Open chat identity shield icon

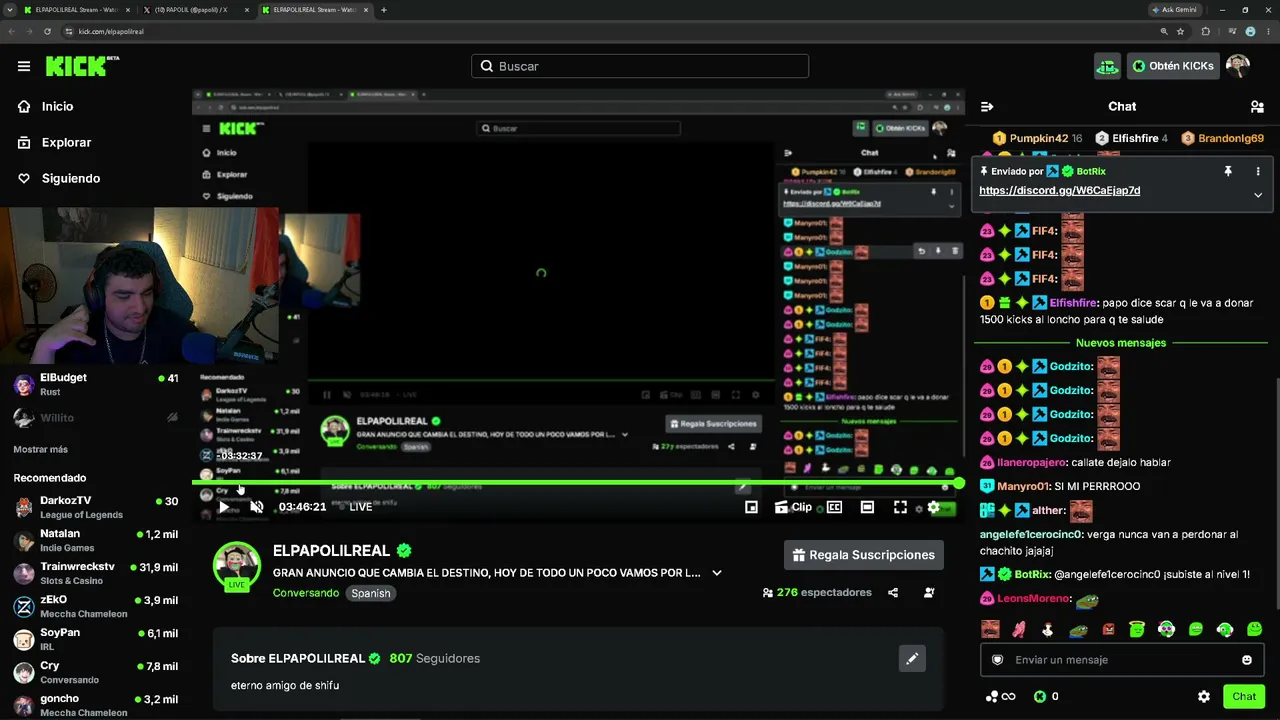pyautogui.click(x=997, y=660)
